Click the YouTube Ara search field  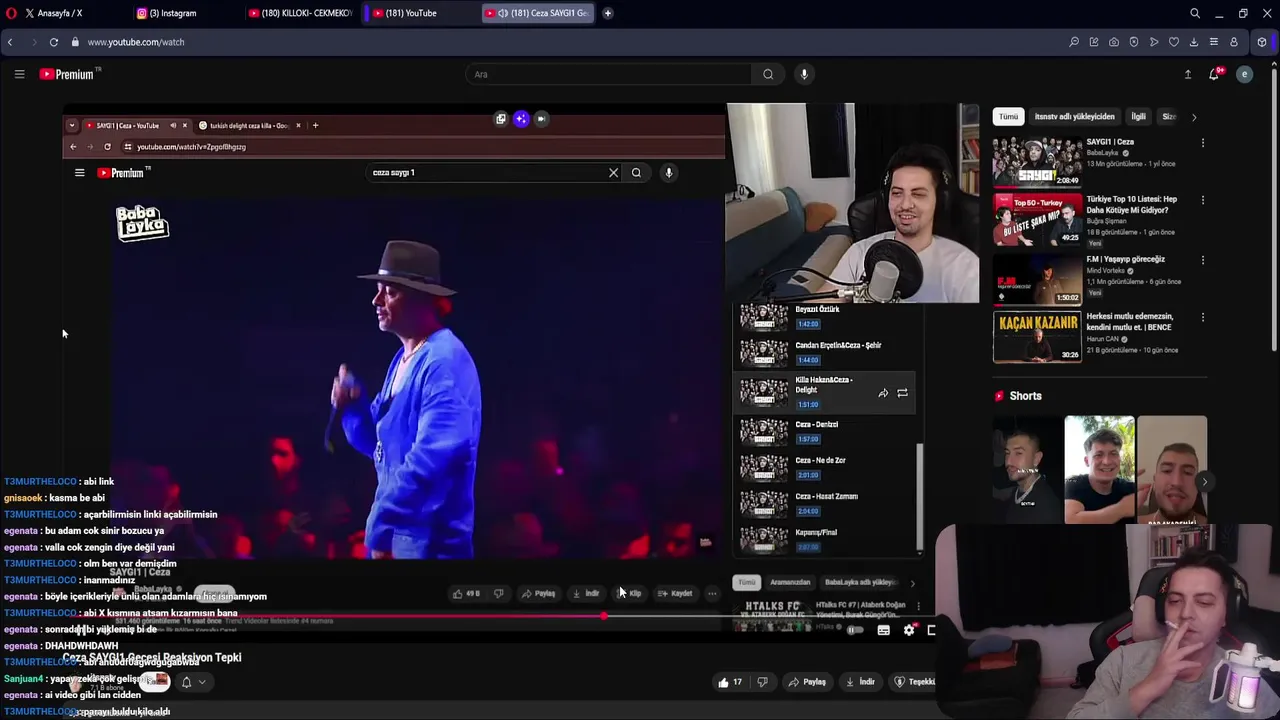click(608, 74)
